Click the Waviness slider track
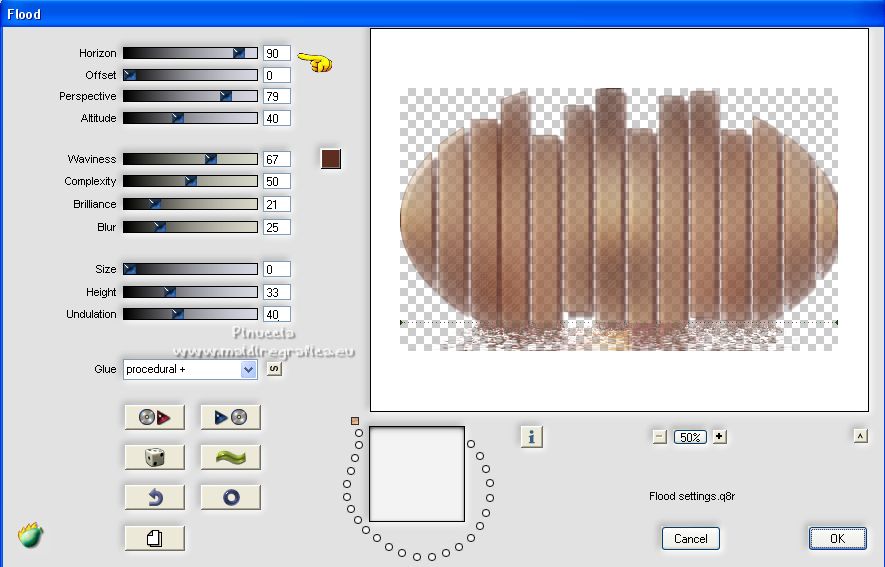Viewport: 885px width, 567px height. click(190, 159)
